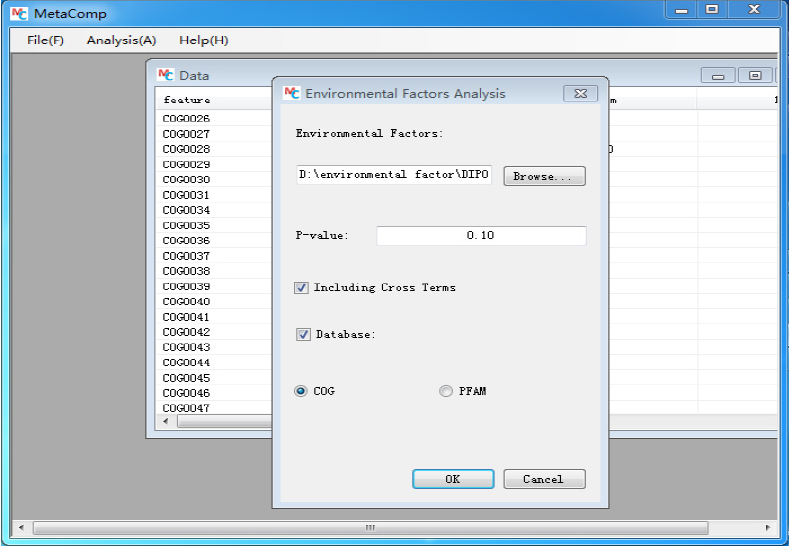Open the File(F) menu

[x=45, y=40]
